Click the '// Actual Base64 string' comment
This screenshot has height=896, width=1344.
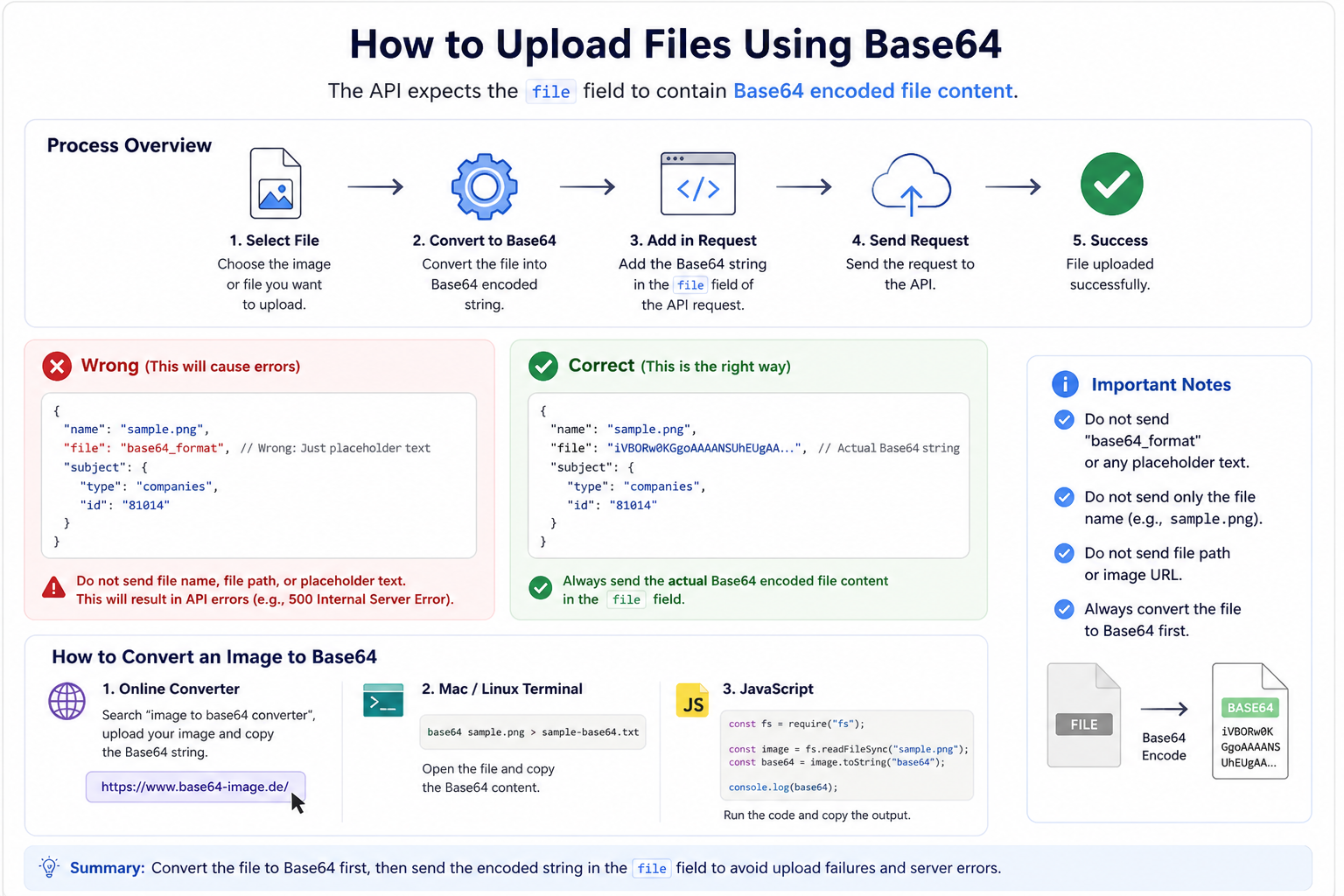point(889,448)
